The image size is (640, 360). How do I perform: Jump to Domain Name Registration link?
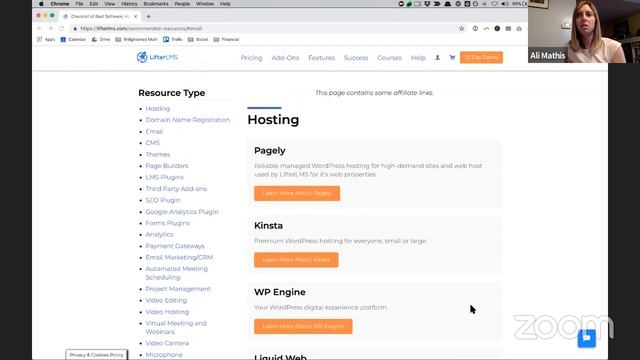(188, 120)
